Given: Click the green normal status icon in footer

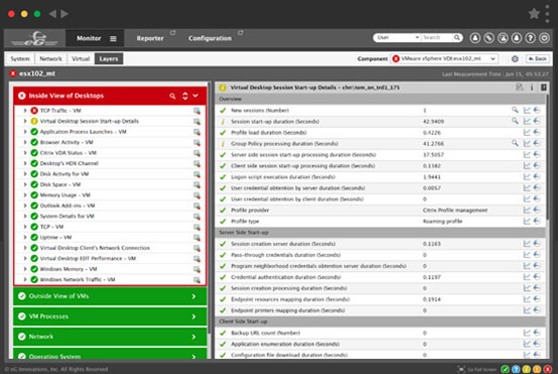Looking at the screenshot, I should (x=505, y=369).
